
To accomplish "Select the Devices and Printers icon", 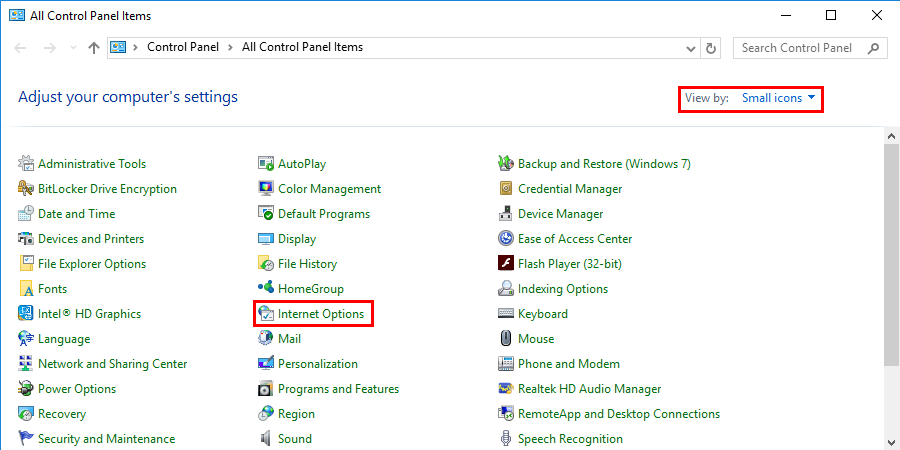I will (26, 239).
